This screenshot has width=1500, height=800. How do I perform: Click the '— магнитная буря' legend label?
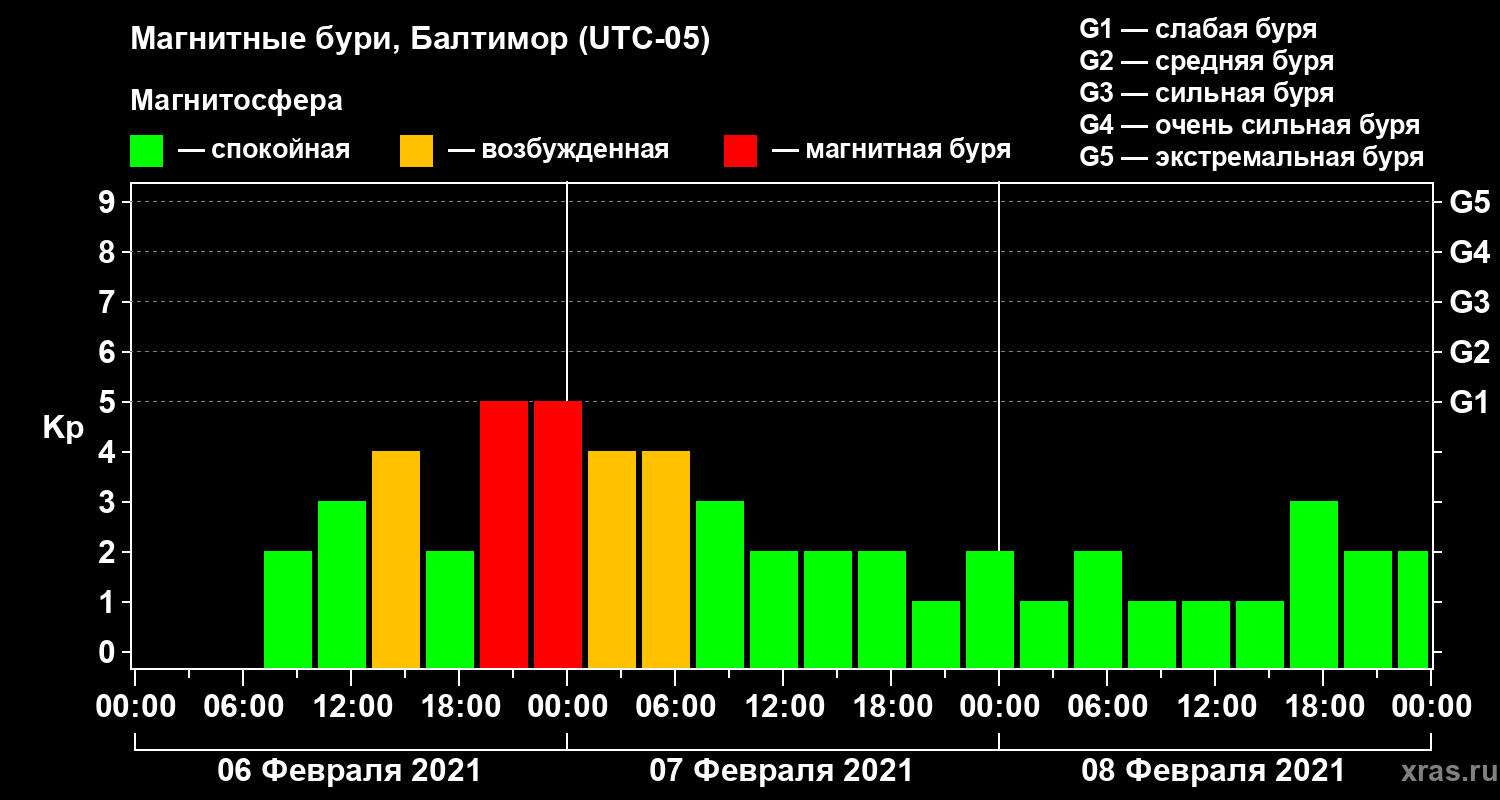(x=892, y=150)
